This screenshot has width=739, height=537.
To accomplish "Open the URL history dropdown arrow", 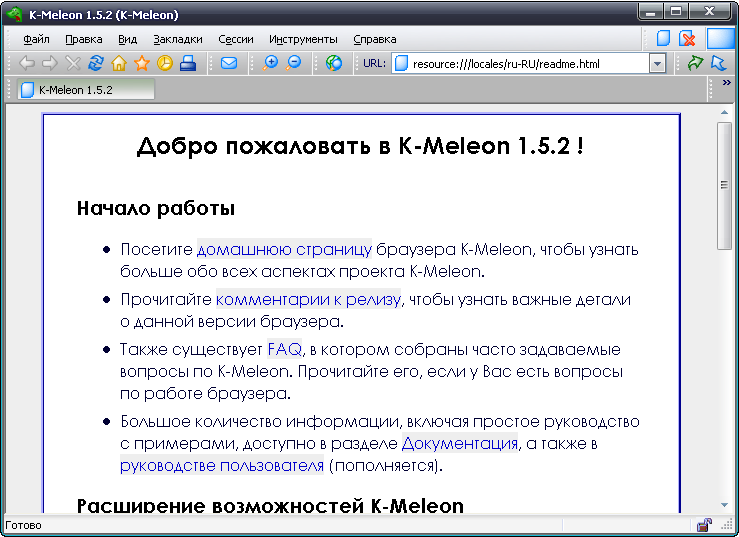I will coord(657,63).
